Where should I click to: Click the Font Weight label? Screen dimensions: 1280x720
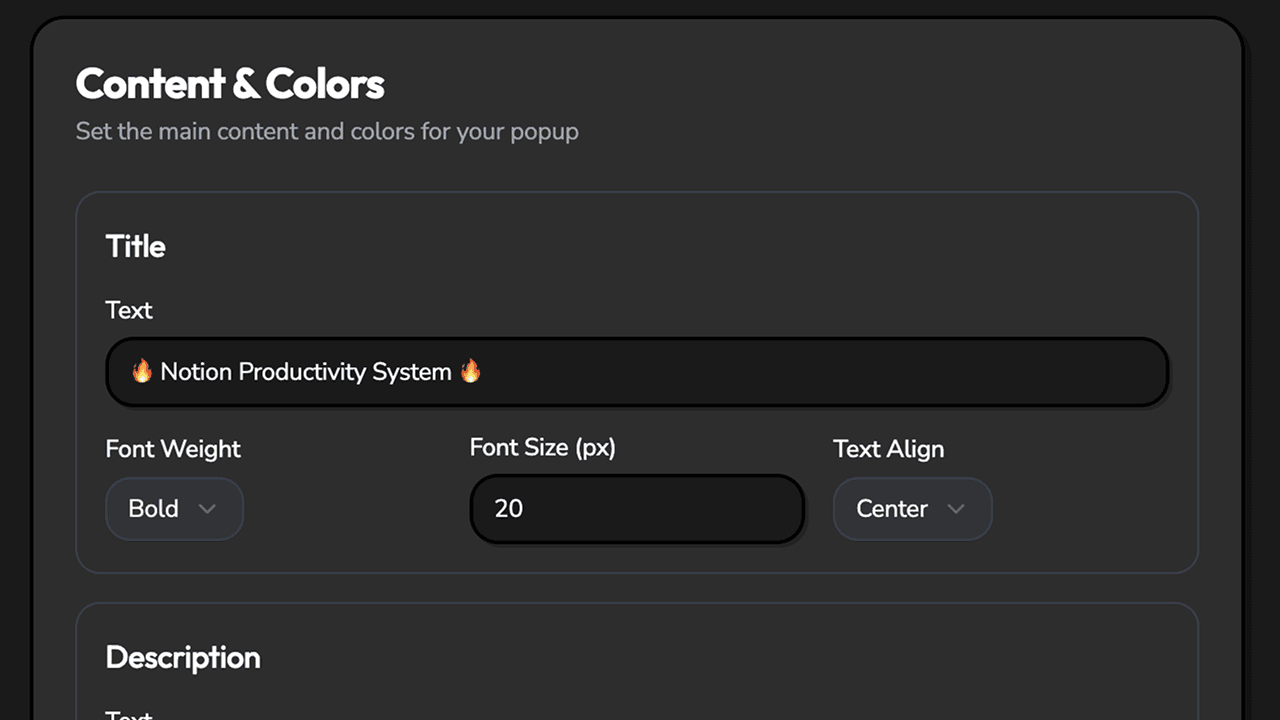pos(173,449)
